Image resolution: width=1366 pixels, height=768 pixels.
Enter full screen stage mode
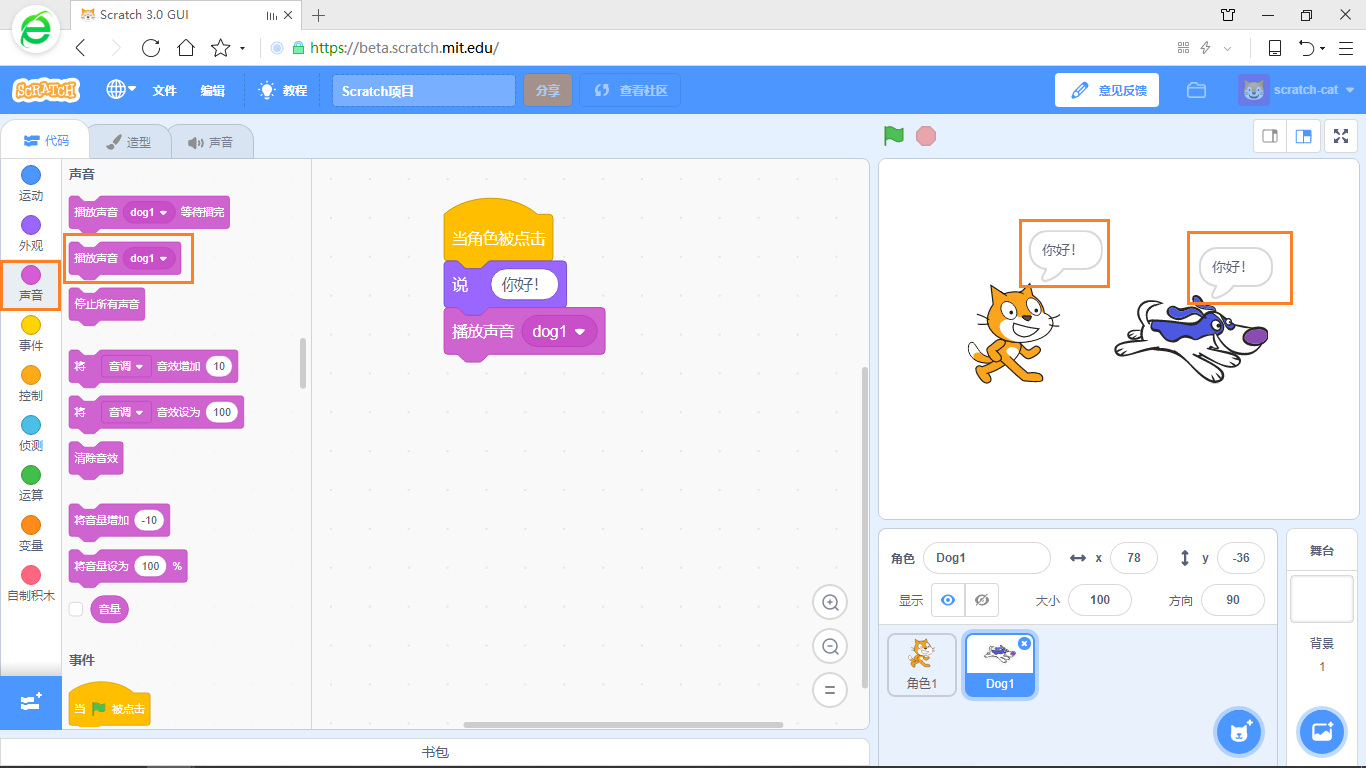[1341, 136]
